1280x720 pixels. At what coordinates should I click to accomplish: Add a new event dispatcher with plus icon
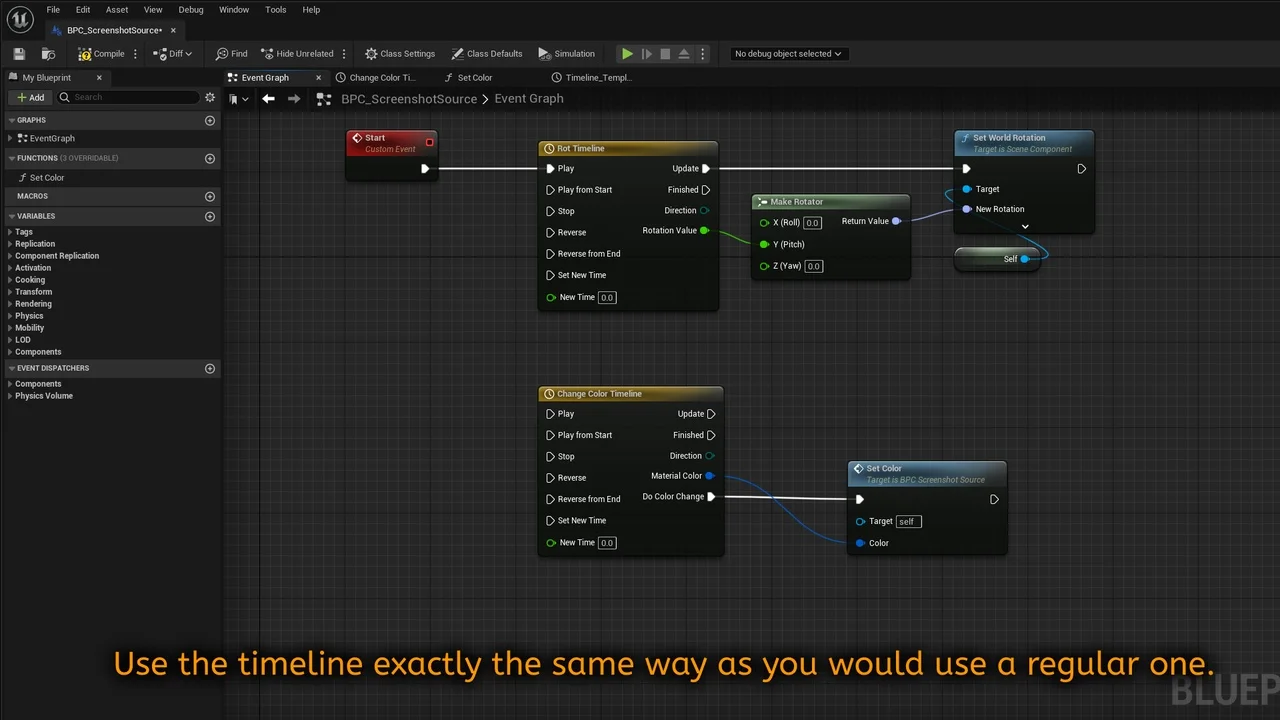(x=210, y=368)
